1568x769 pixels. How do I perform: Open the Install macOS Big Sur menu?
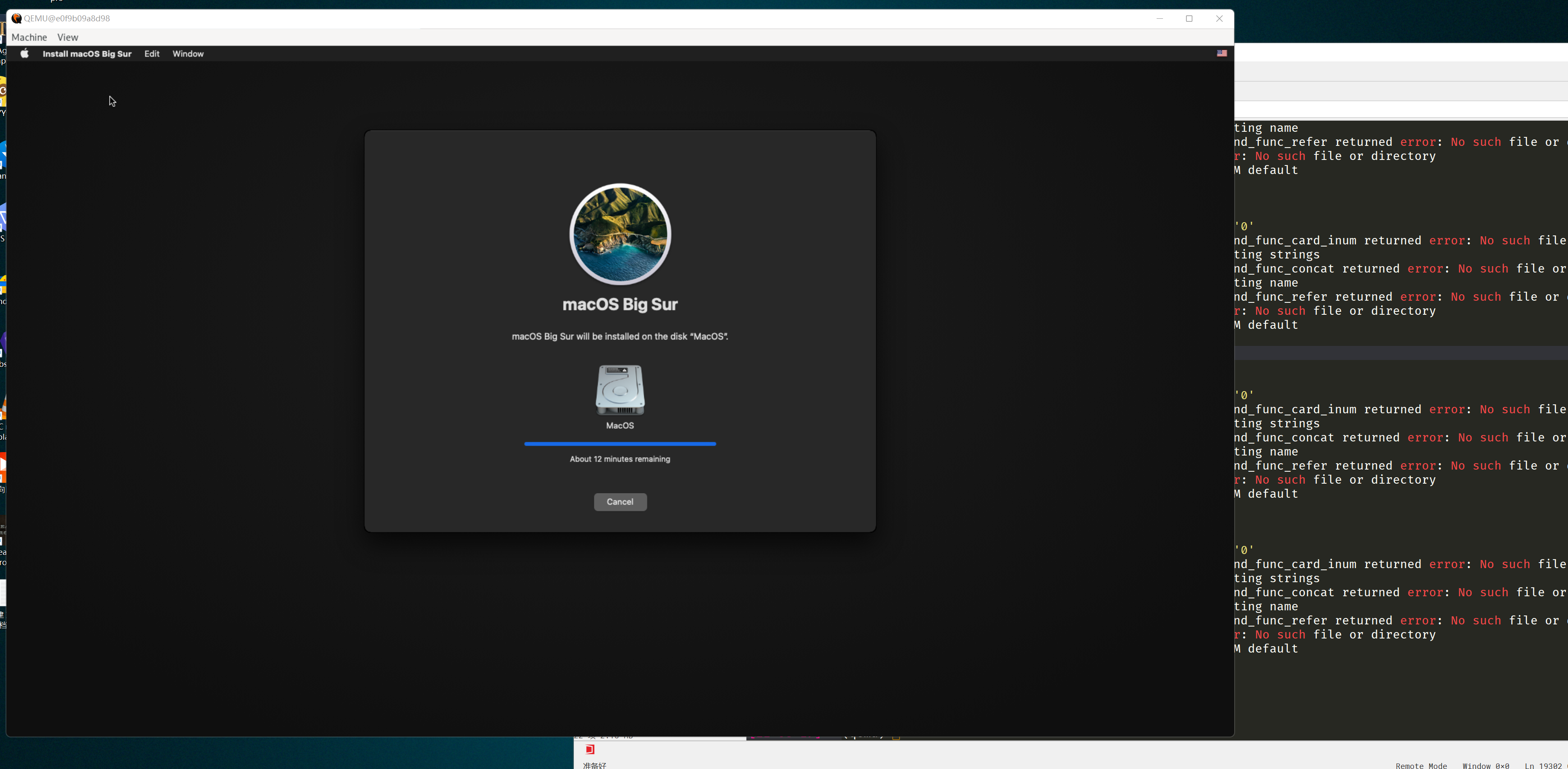(87, 54)
